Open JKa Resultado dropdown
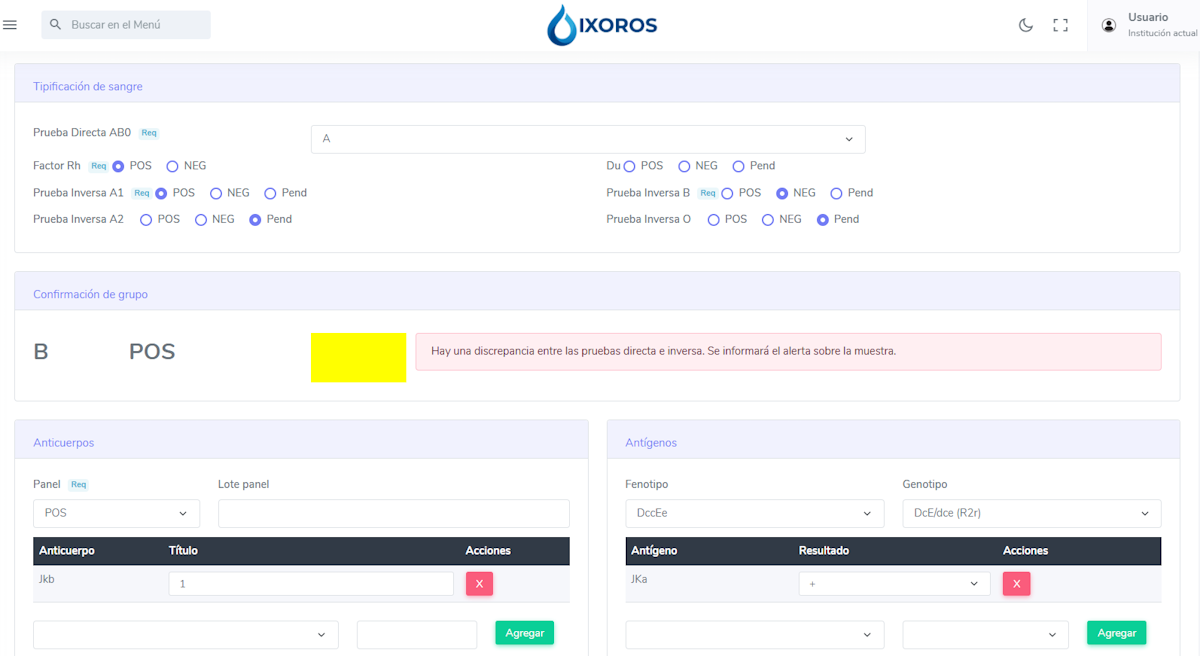Image resolution: width=1200 pixels, height=656 pixels. pos(894,584)
